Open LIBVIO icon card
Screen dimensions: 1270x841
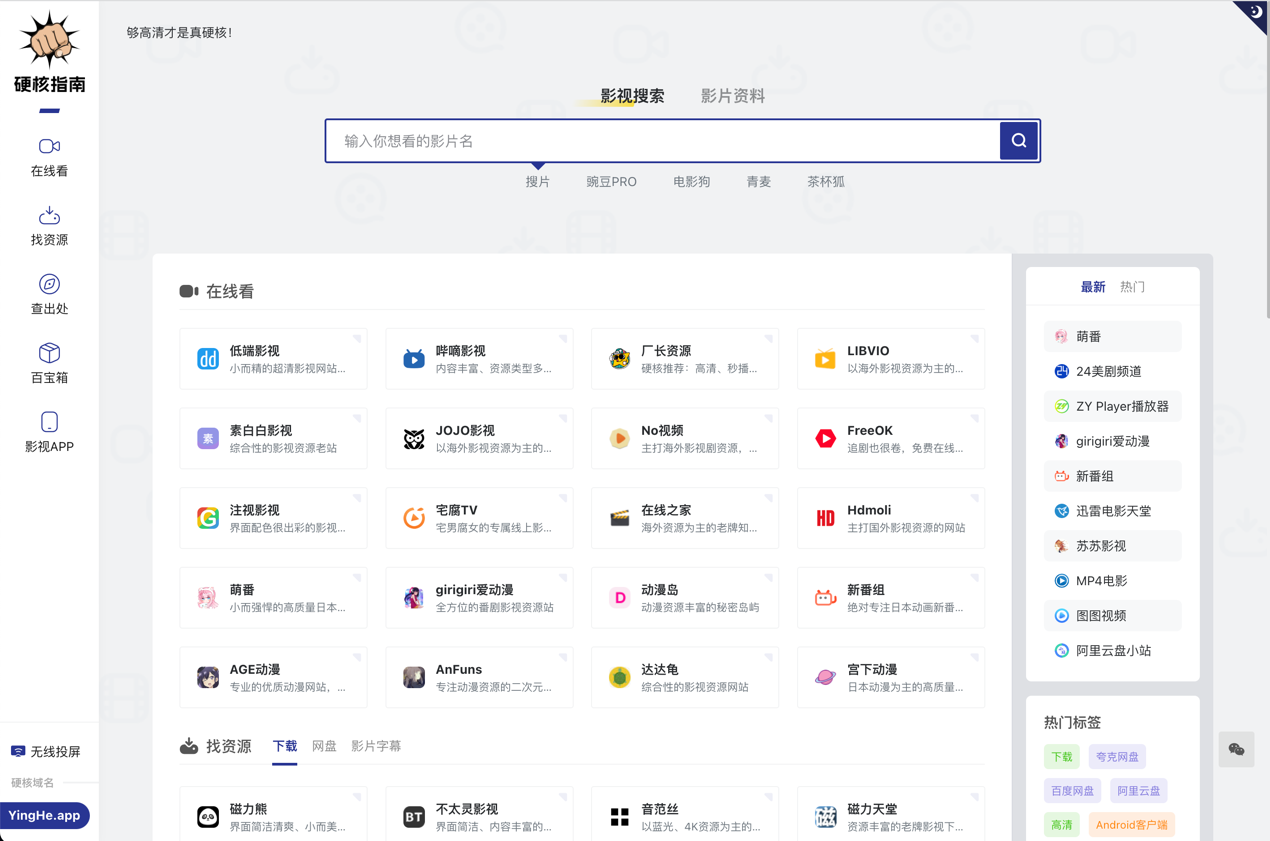891,358
